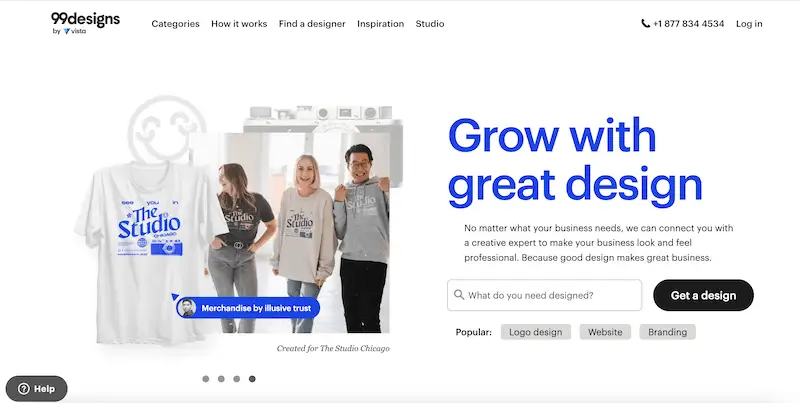Click the Log in link
The width and height of the screenshot is (800, 403).
[749, 24]
